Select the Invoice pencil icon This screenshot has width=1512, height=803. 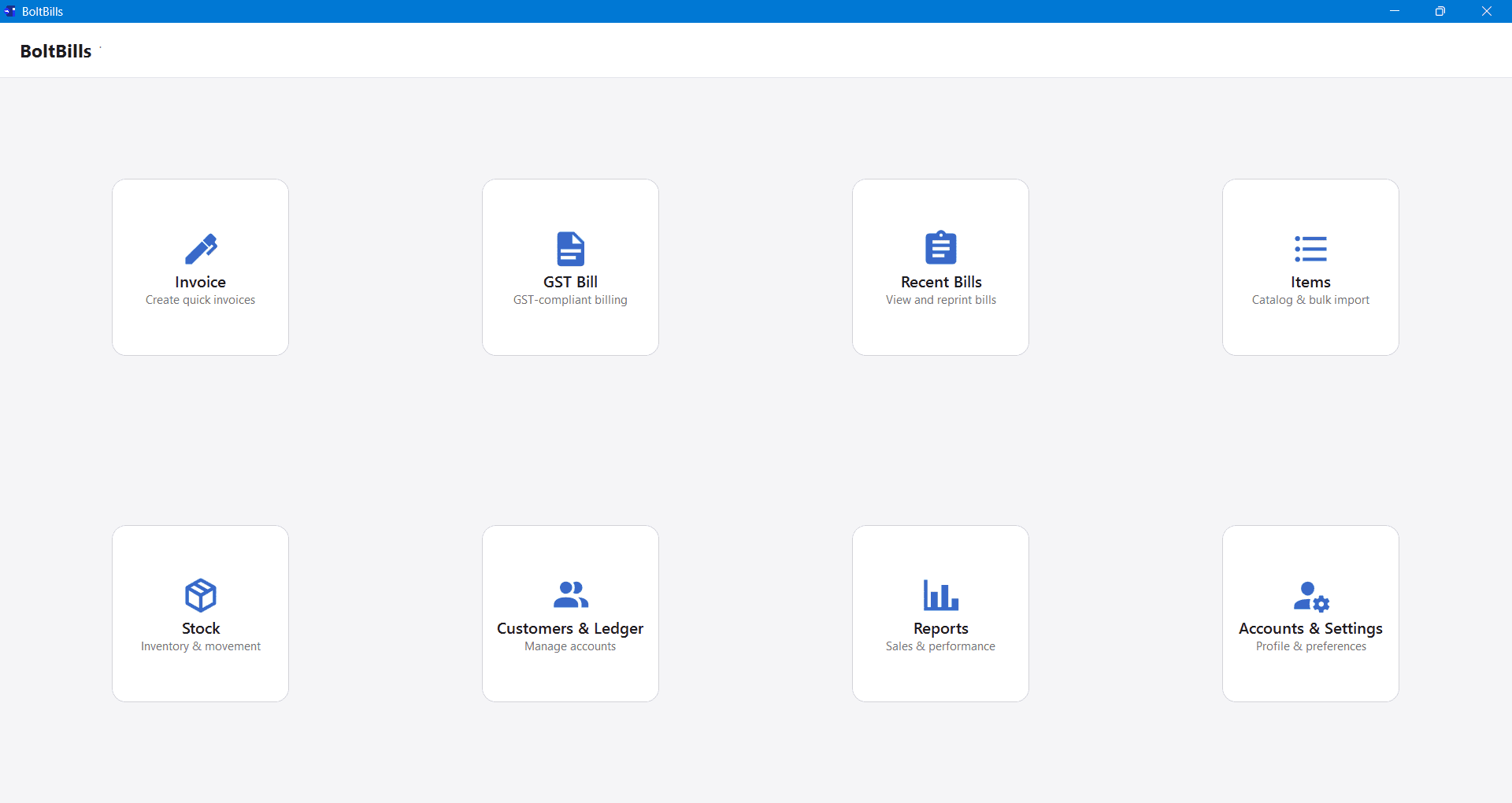click(201, 248)
